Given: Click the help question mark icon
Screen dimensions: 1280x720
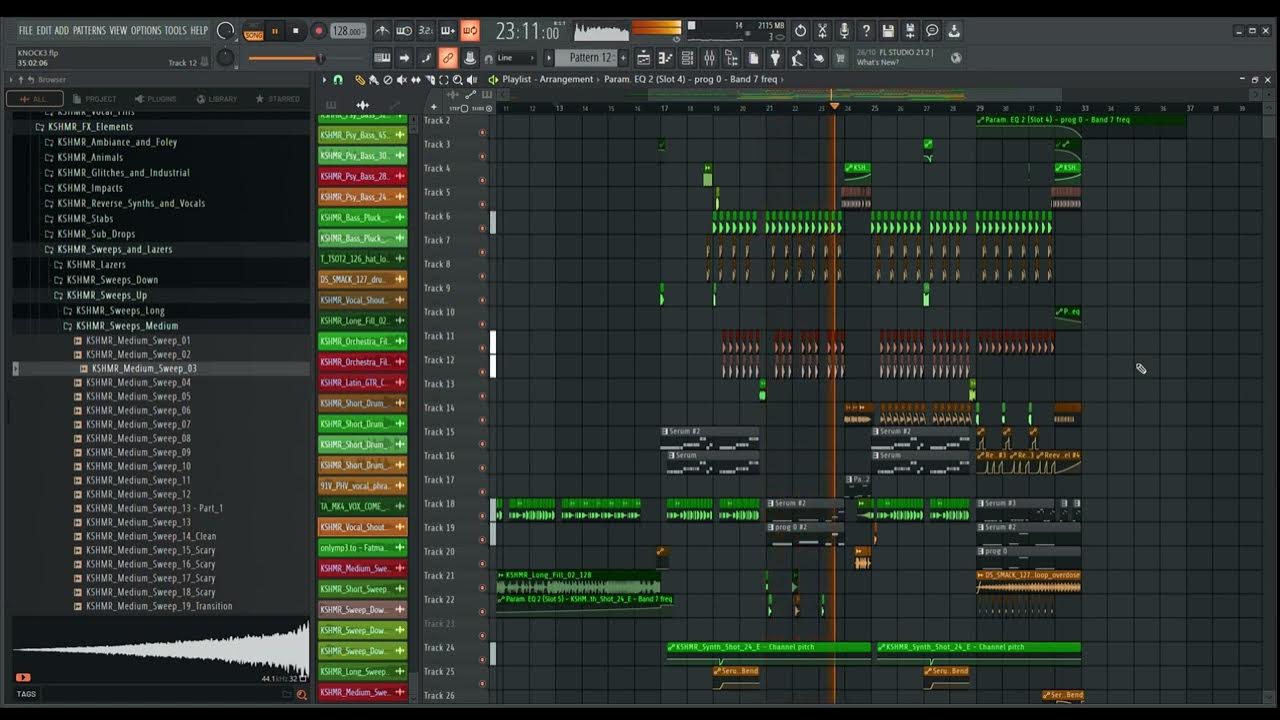Looking at the screenshot, I should click(x=866, y=31).
